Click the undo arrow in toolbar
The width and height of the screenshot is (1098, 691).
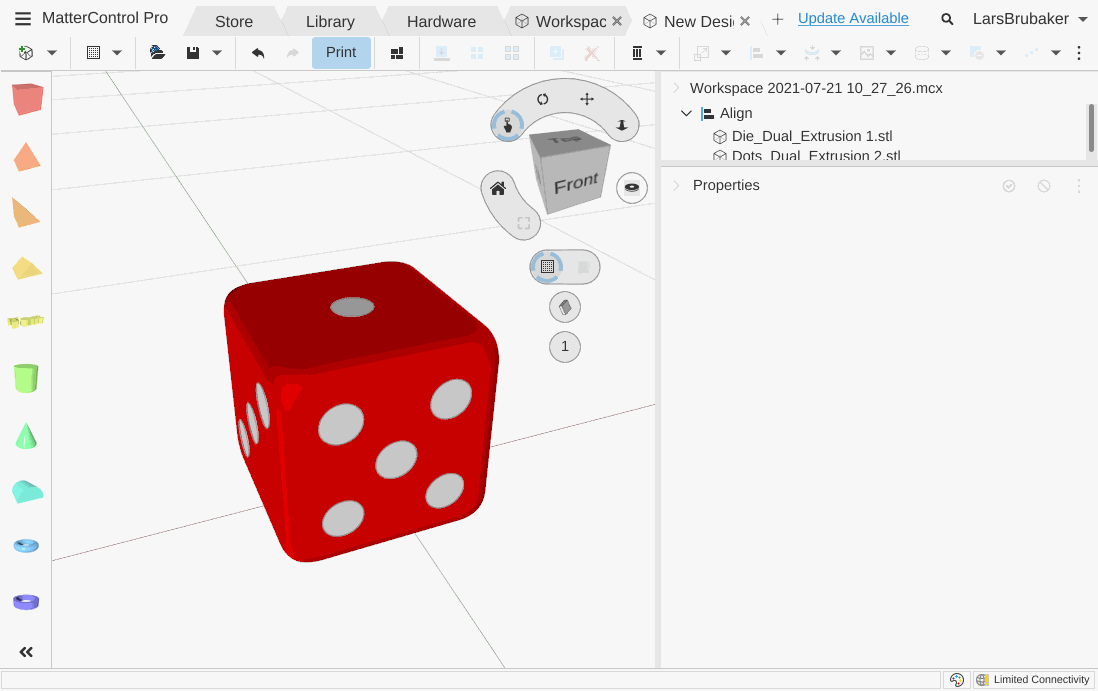258,53
